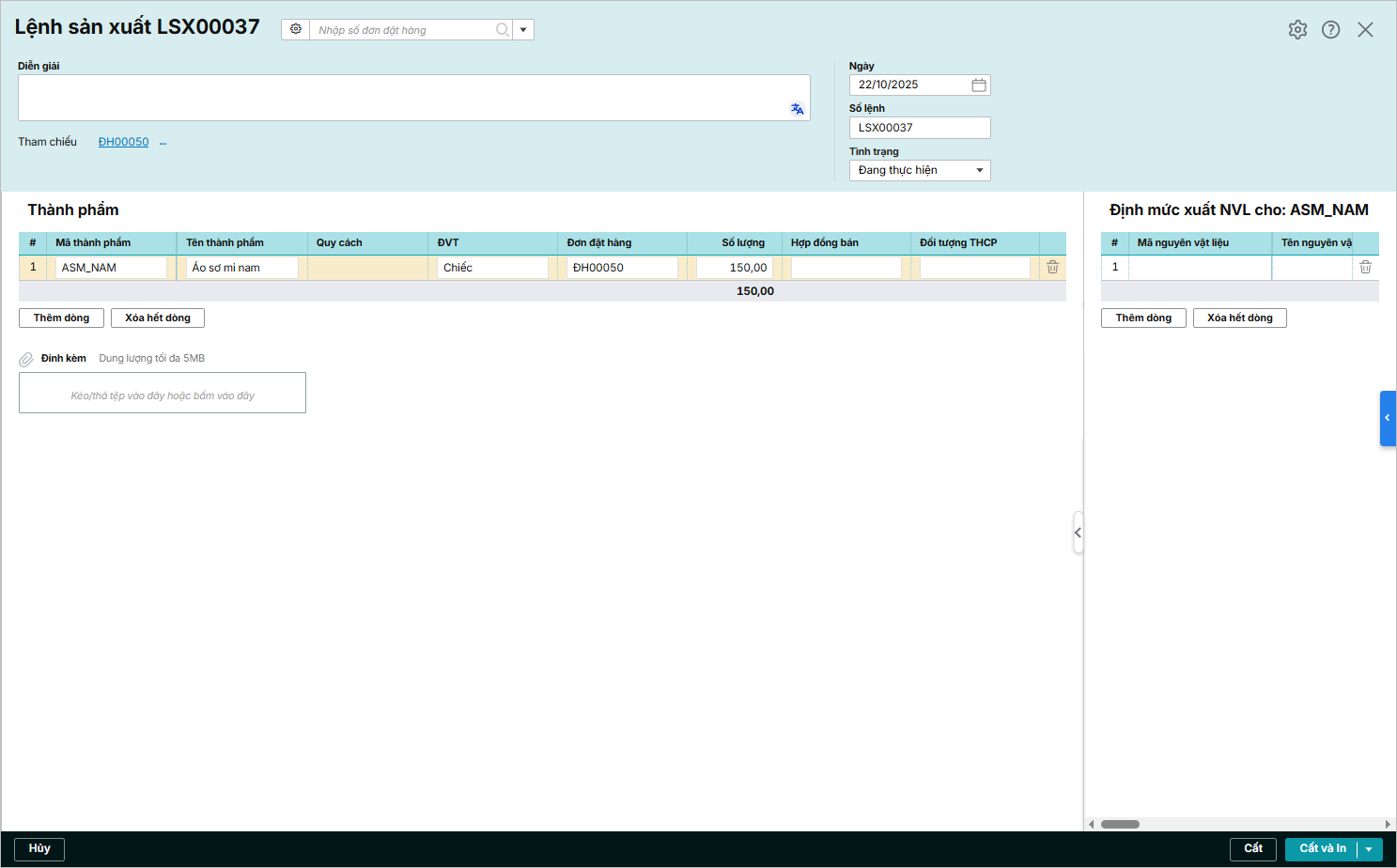Click the translate icon in Diễn giải box

tap(797, 109)
